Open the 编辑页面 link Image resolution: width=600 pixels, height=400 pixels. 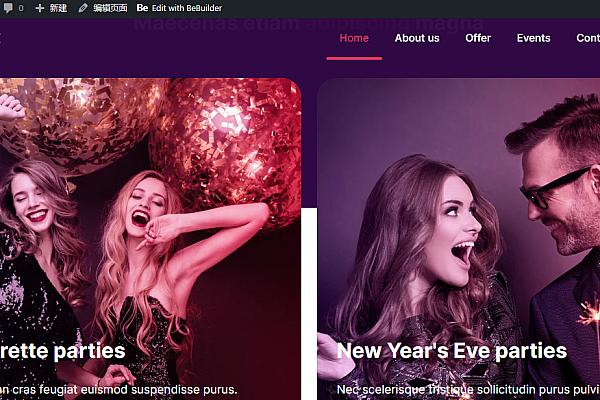click(x=110, y=7)
